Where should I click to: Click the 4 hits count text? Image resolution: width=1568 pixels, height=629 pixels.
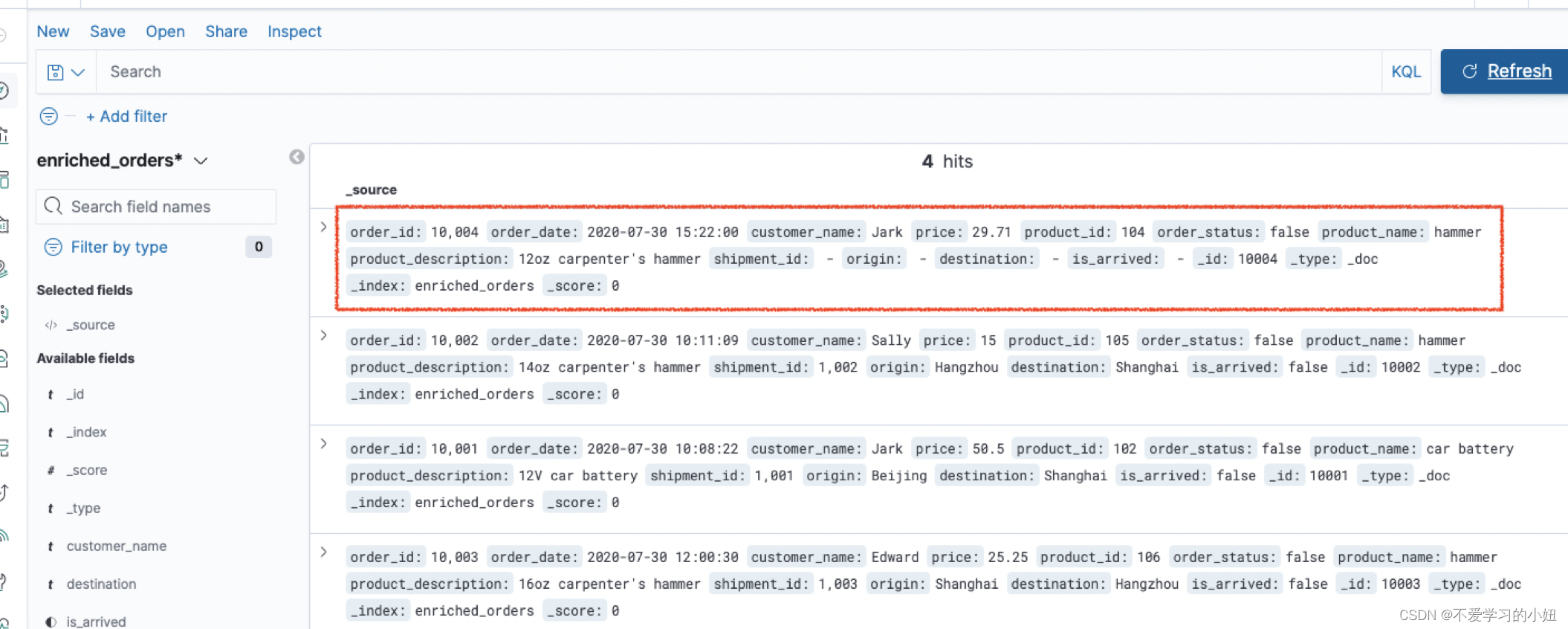[x=947, y=161]
